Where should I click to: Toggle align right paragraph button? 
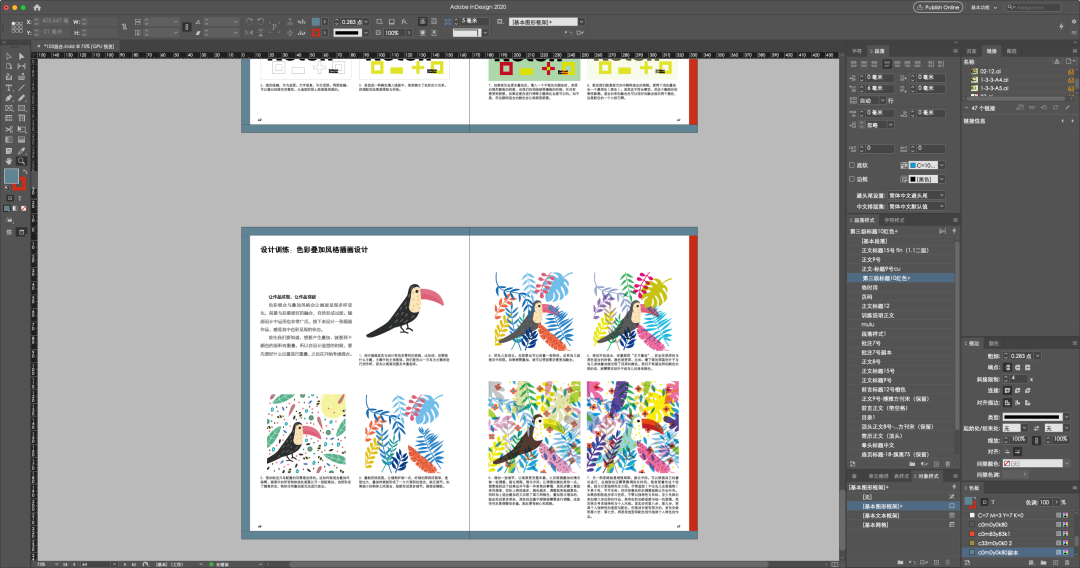point(874,64)
